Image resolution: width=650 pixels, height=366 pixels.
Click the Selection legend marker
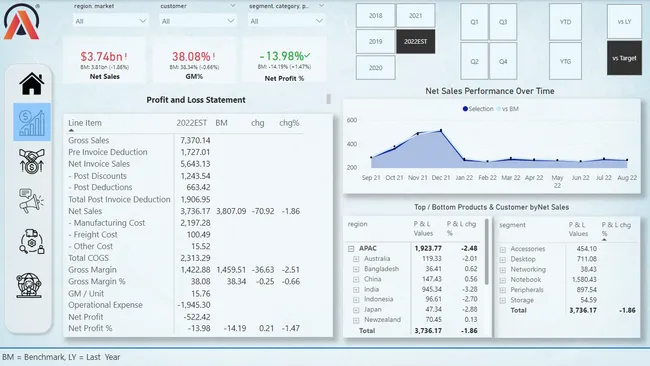click(x=465, y=109)
